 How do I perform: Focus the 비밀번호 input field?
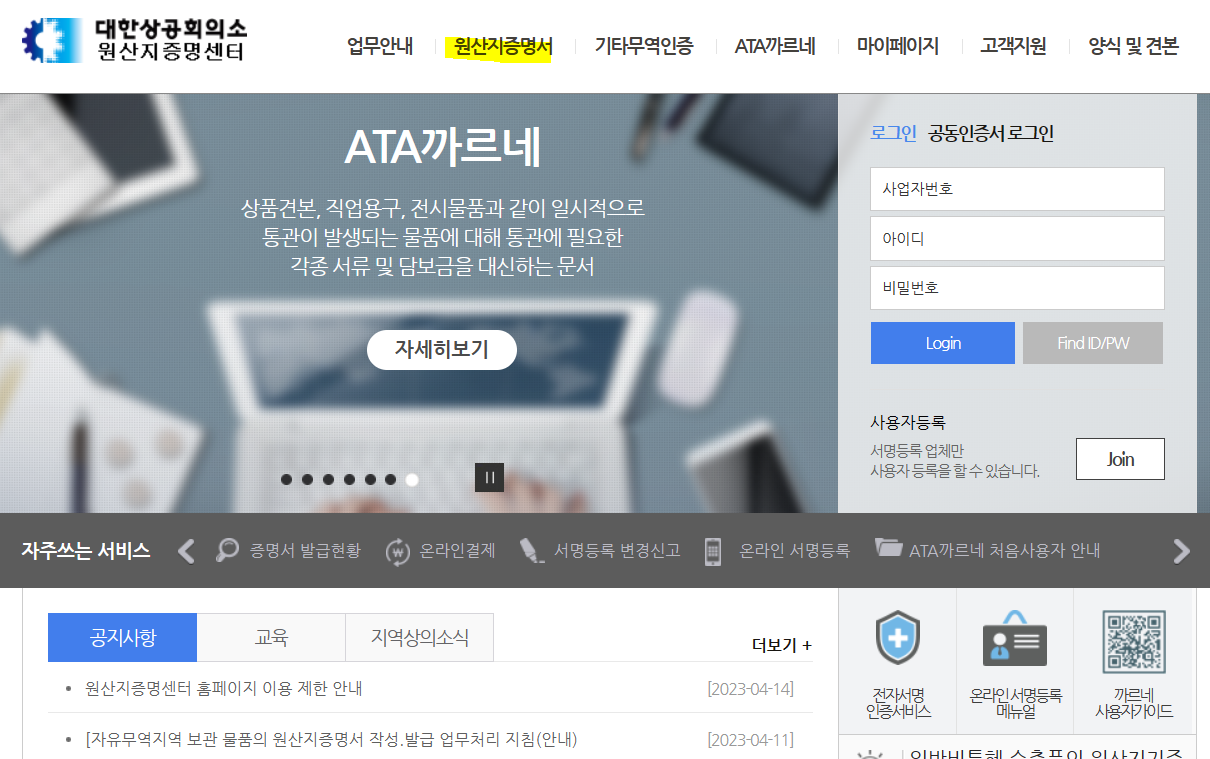(1017, 288)
